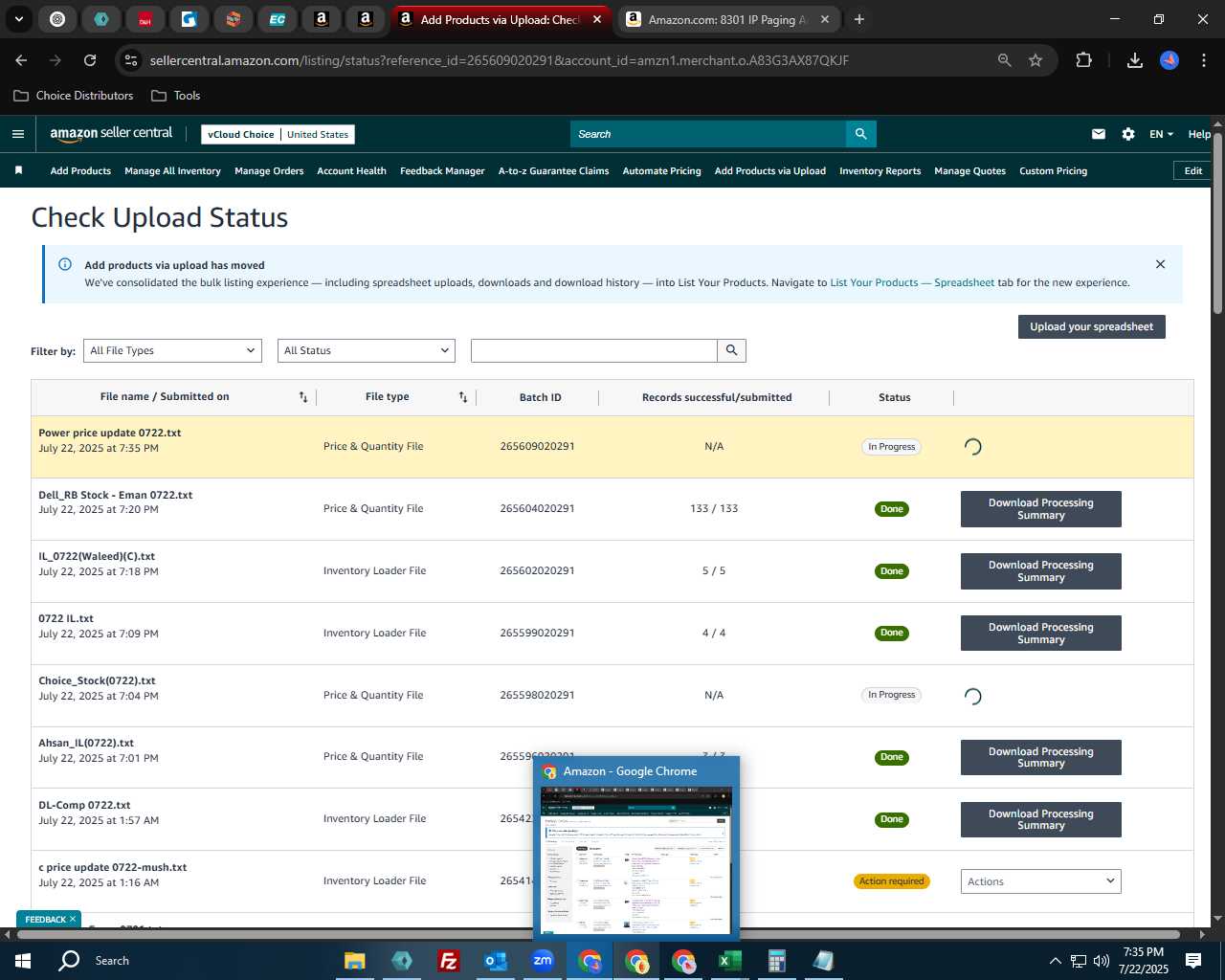This screenshot has height=980, width=1225.
Task: Open the settings gear icon
Action: 1128,134
